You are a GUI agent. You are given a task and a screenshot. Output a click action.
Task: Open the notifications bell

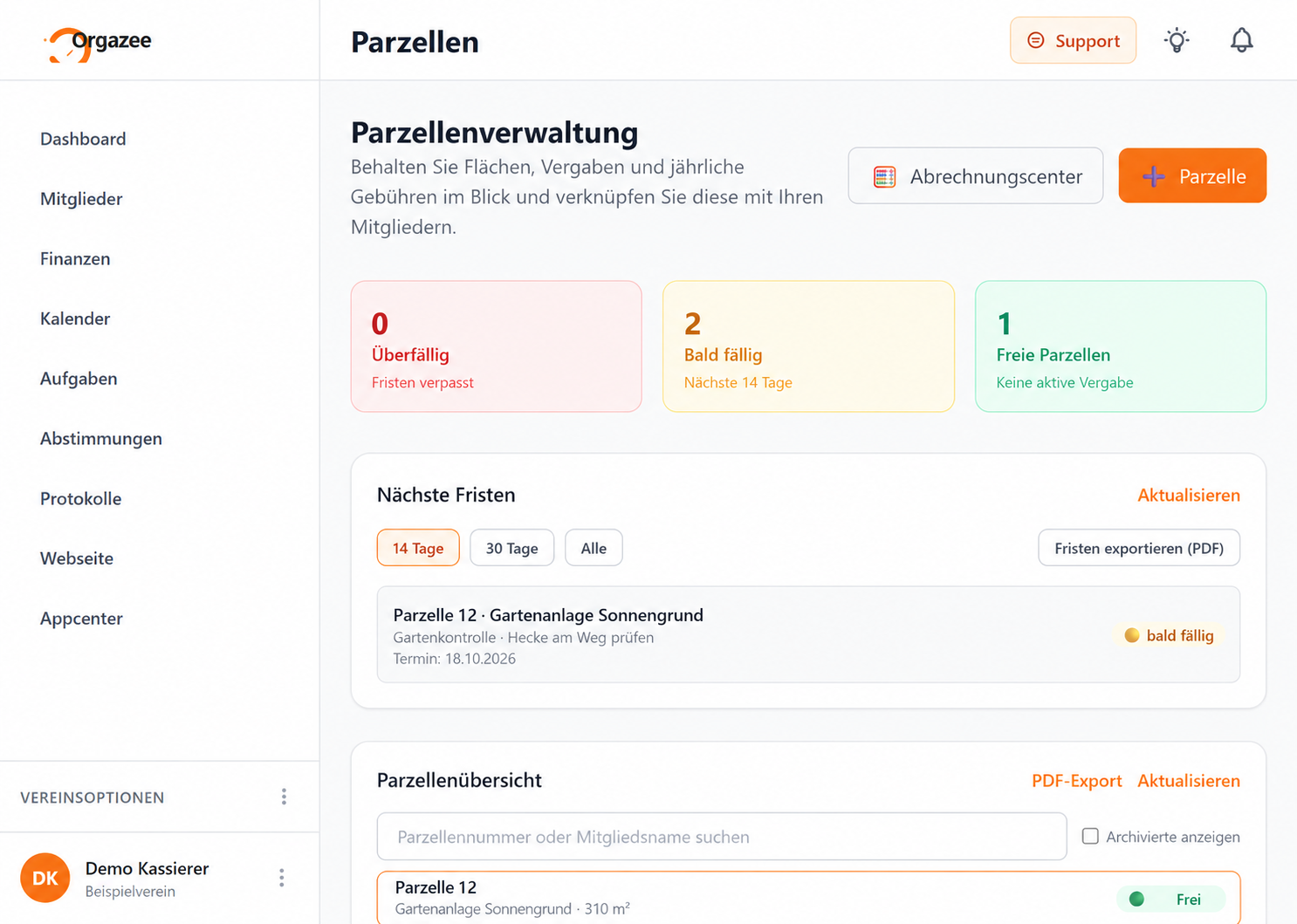coord(1241,40)
